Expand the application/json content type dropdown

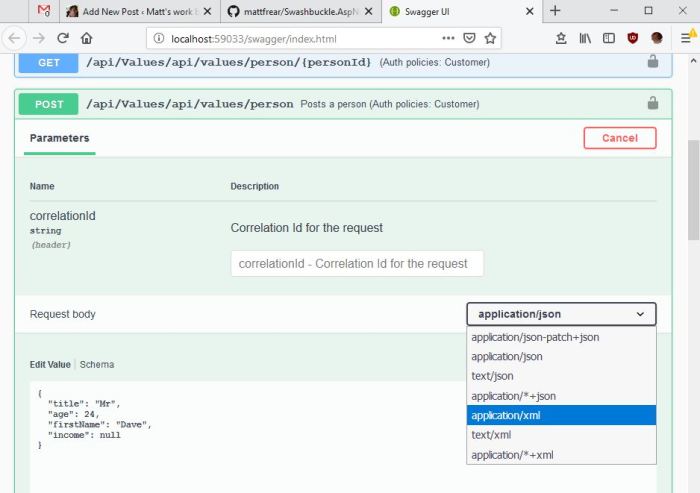click(x=561, y=314)
